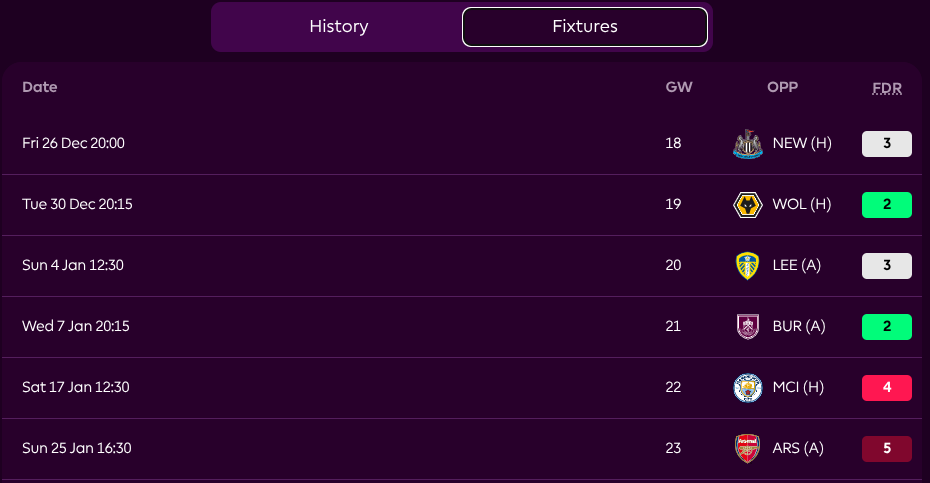This screenshot has height=483, width=930.
Task: Click the GW column header
Action: click(679, 87)
